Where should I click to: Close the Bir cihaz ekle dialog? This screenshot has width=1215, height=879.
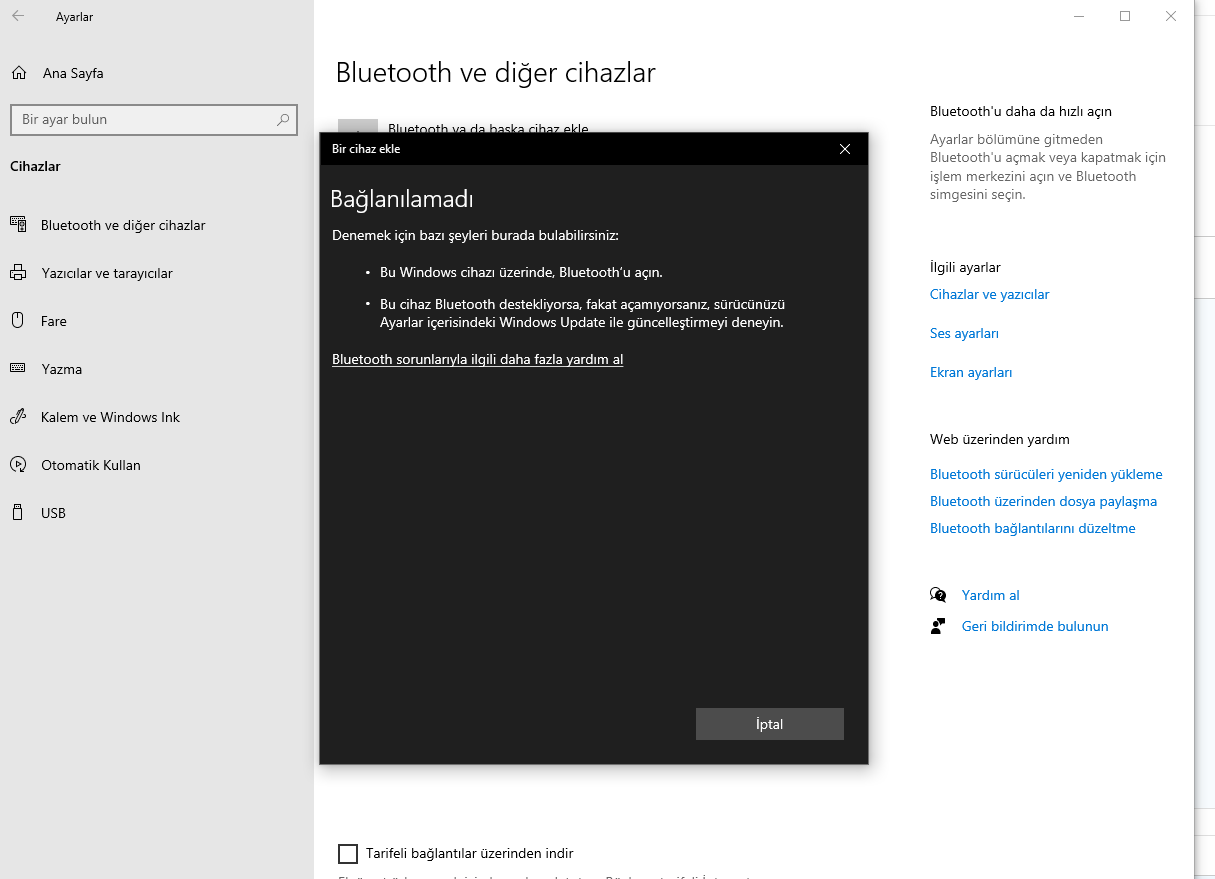click(845, 149)
